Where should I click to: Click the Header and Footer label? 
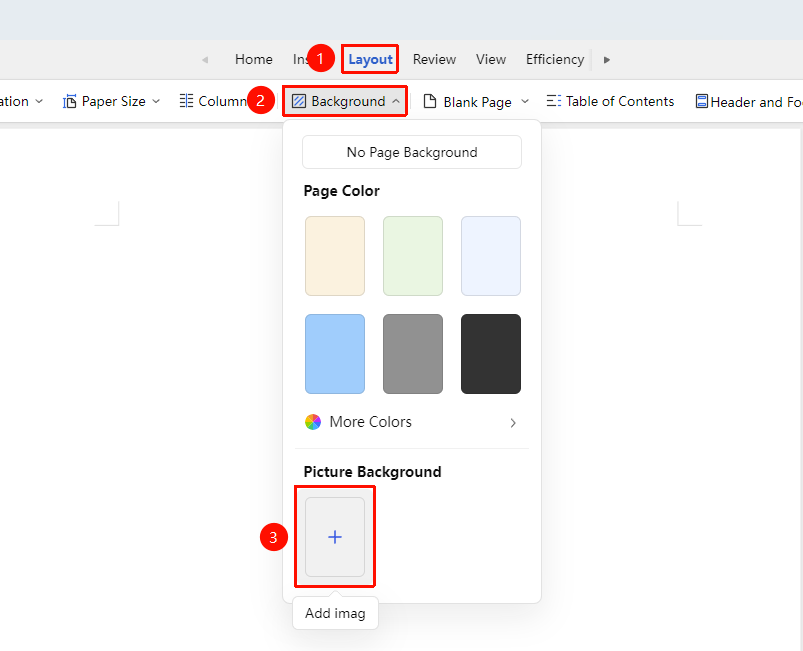[x=756, y=102]
